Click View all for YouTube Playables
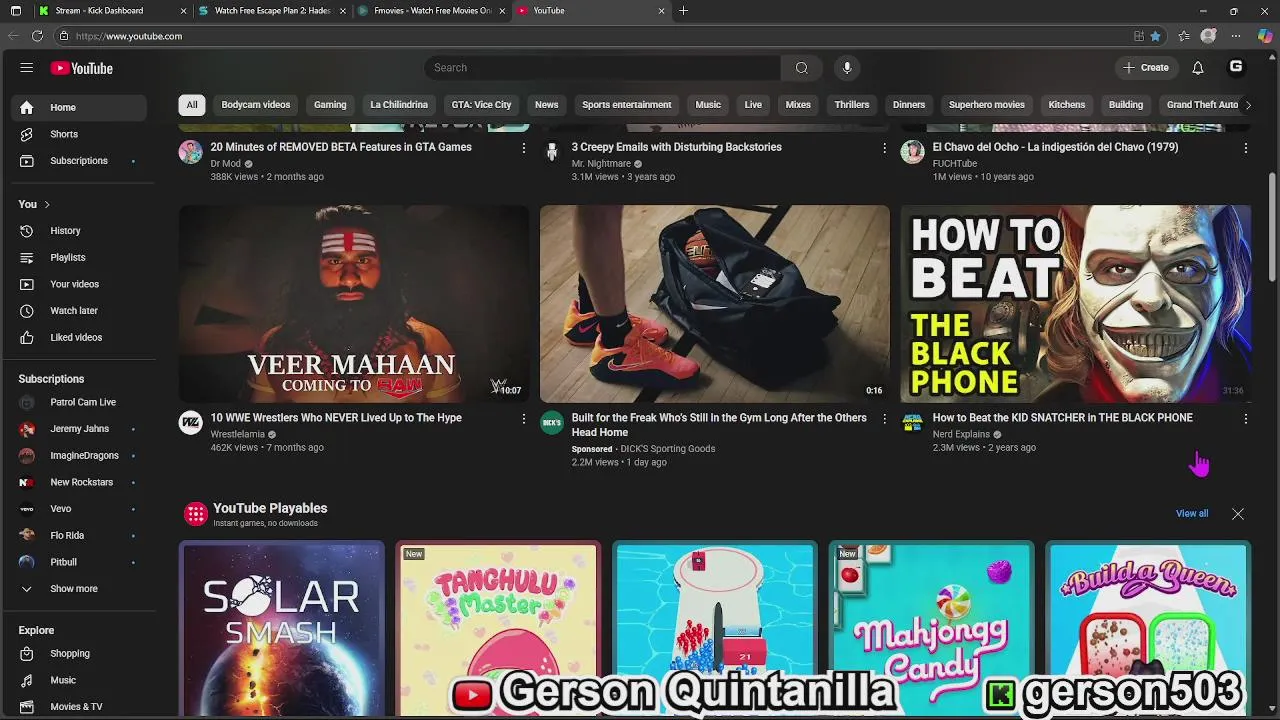Viewport: 1280px width, 720px height. [x=1192, y=514]
